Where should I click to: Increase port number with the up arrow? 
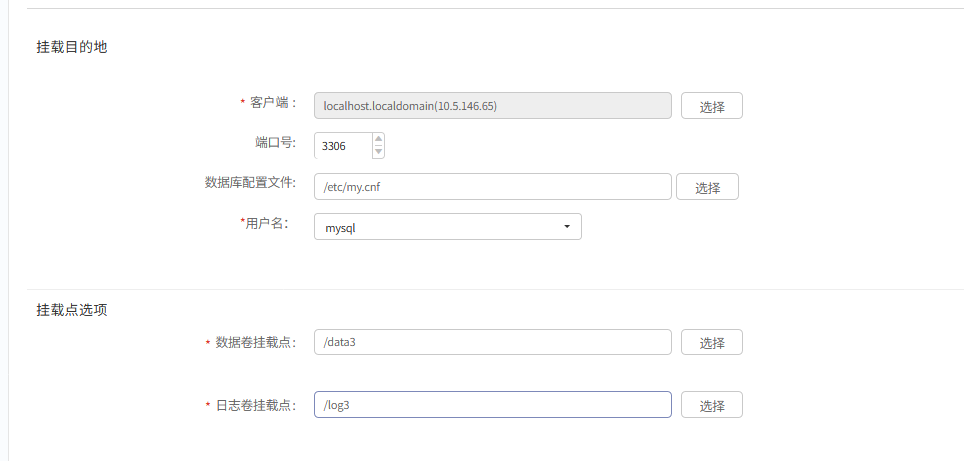(378, 140)
